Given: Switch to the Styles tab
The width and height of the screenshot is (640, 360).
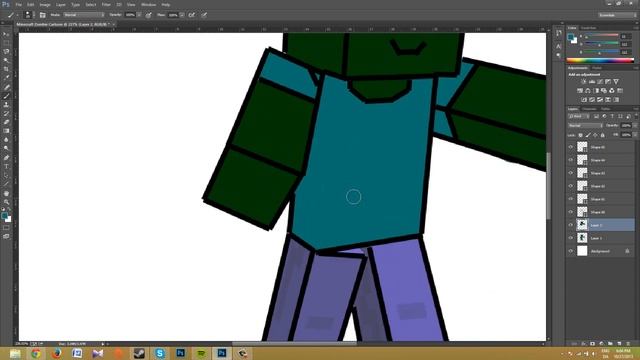Looking at the screenshot, I should point(597,68).
